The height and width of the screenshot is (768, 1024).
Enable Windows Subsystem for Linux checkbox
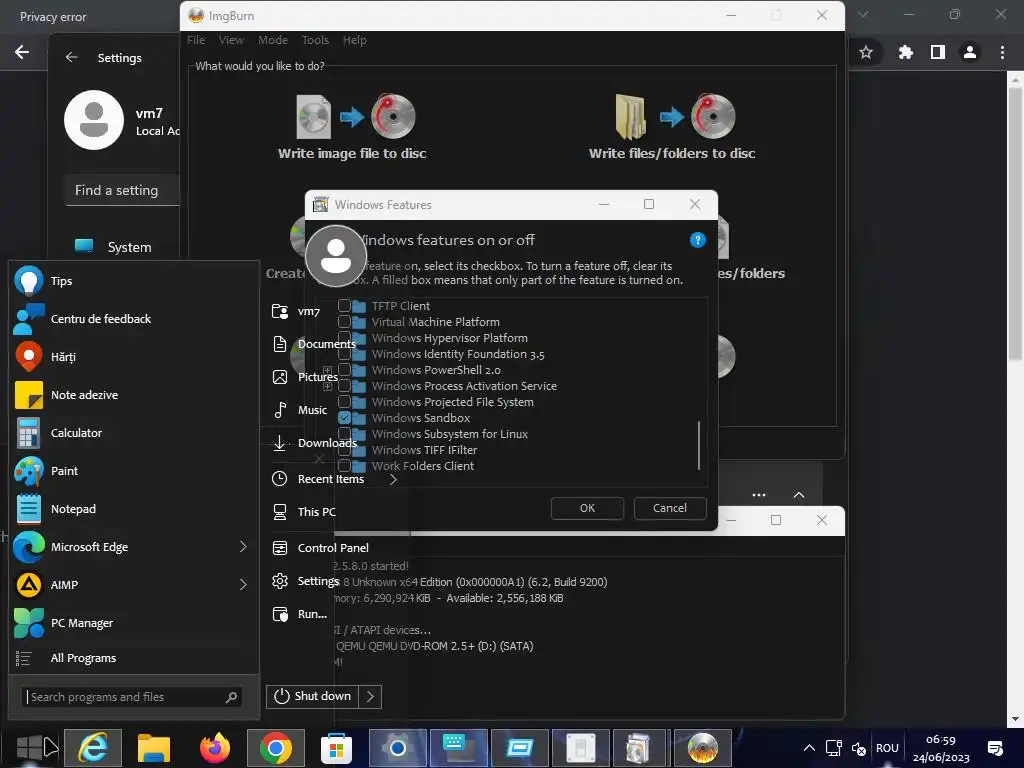point(344,433)
